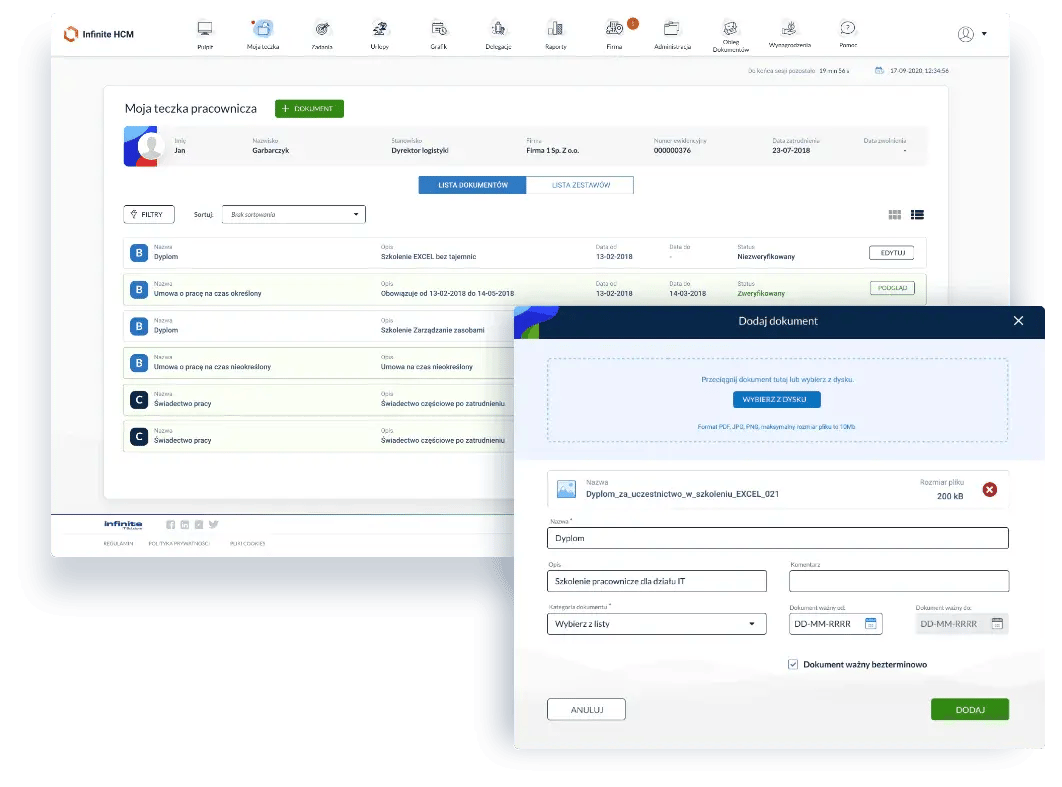Image resolution: width=1062 pixels, height=787 pixels.
Task: Click the 'Zweryfikowany' status text
Action: pos(761,293)
